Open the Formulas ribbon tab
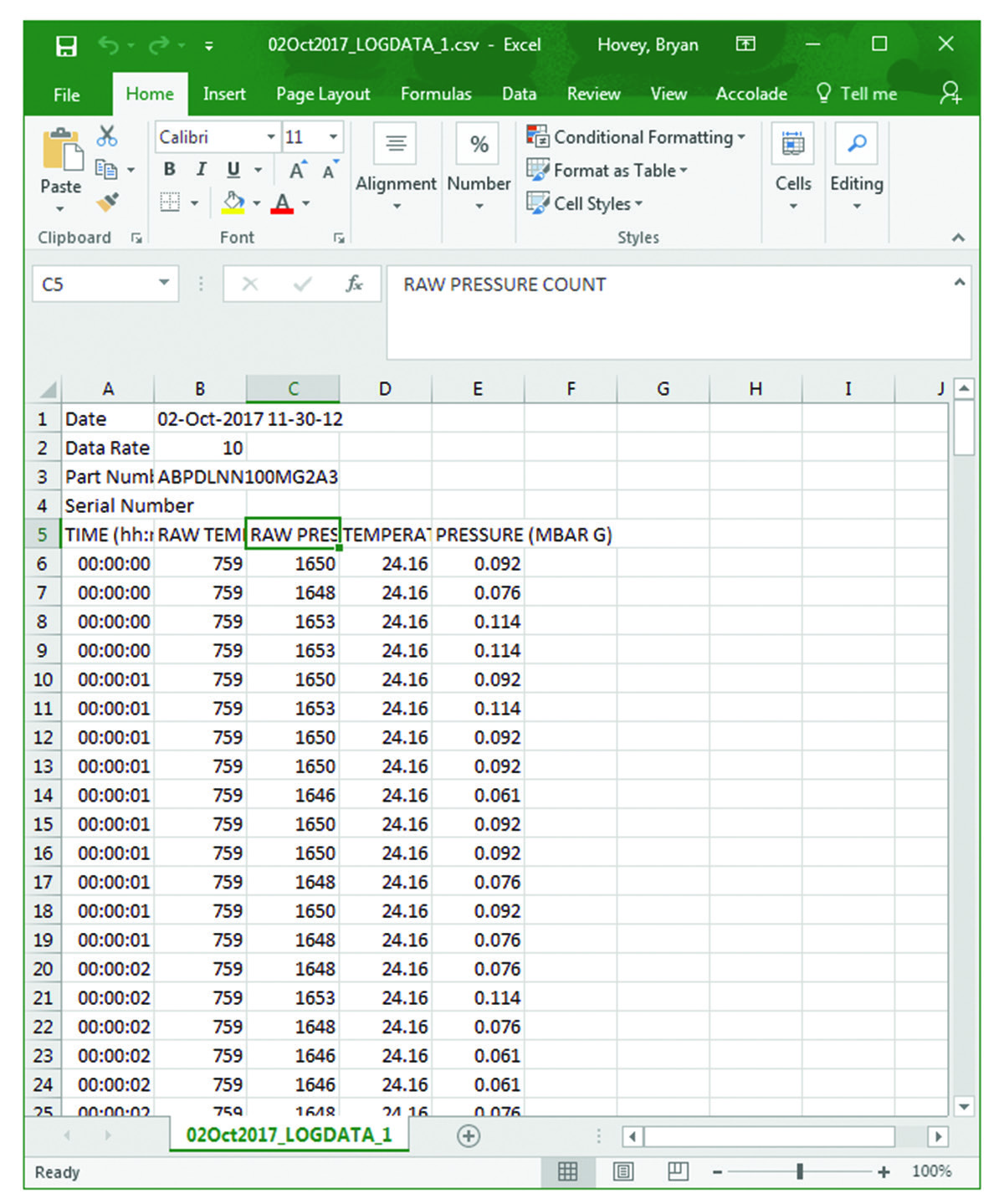Screen dimensions: 1004x1204 coord(436,94)
